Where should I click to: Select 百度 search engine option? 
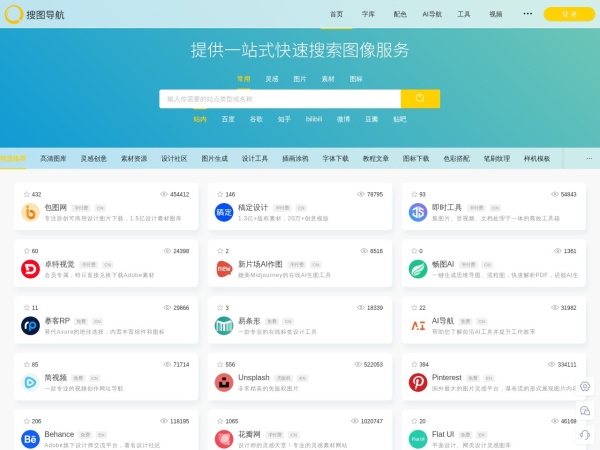coord(228,119)
